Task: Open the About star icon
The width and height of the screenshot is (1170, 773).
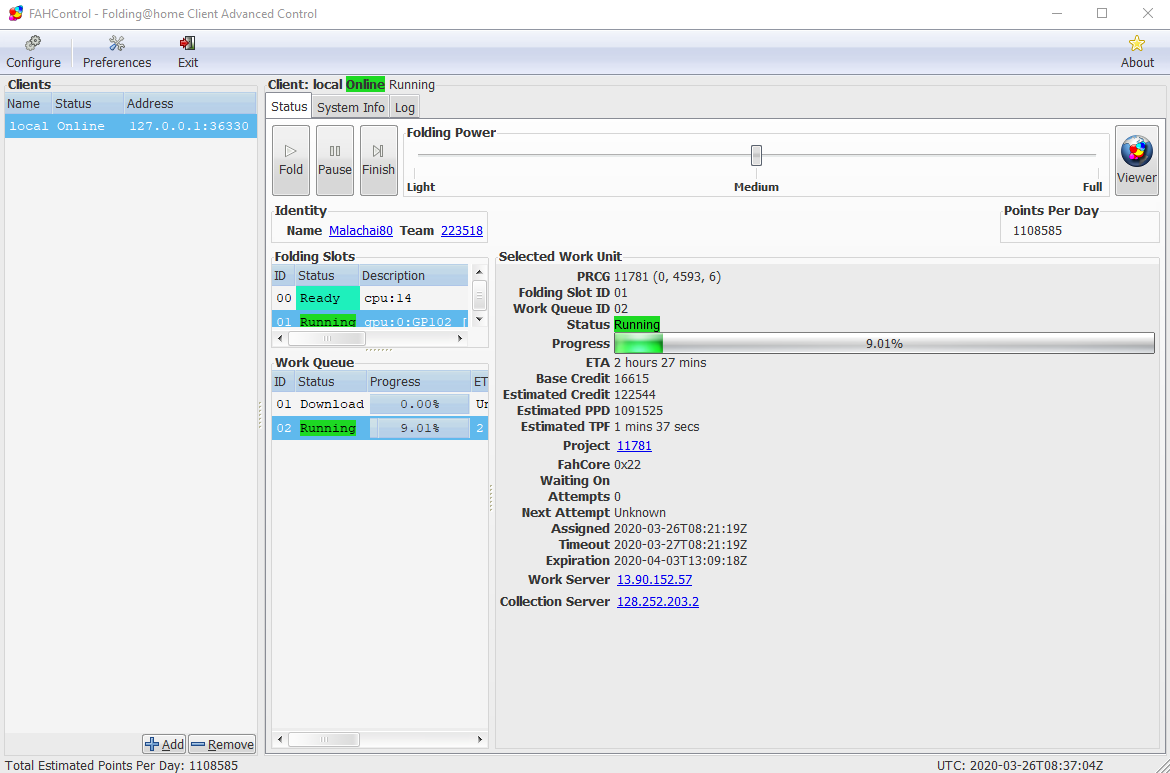Action: click(1136, 44)
